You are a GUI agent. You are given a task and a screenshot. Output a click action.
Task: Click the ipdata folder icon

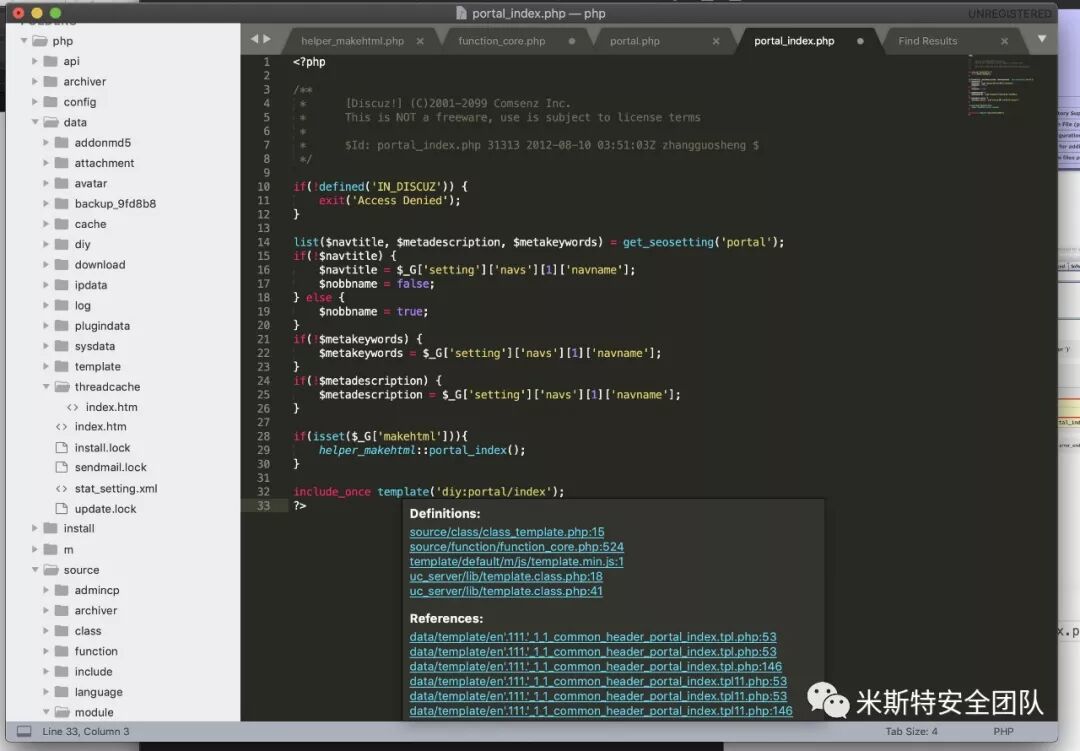click(x=62, y=285)
